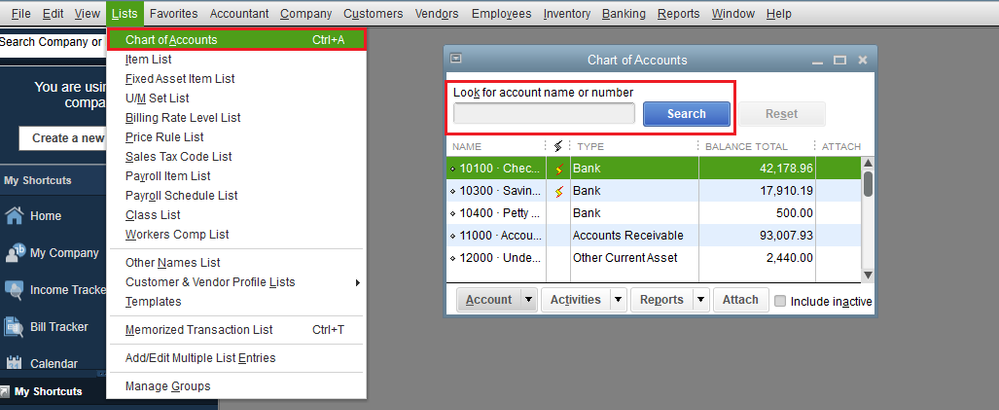The width and height of the screenshot is (999, 410).
Task: Open the Employees menu
Action: (x=501, y=13)
